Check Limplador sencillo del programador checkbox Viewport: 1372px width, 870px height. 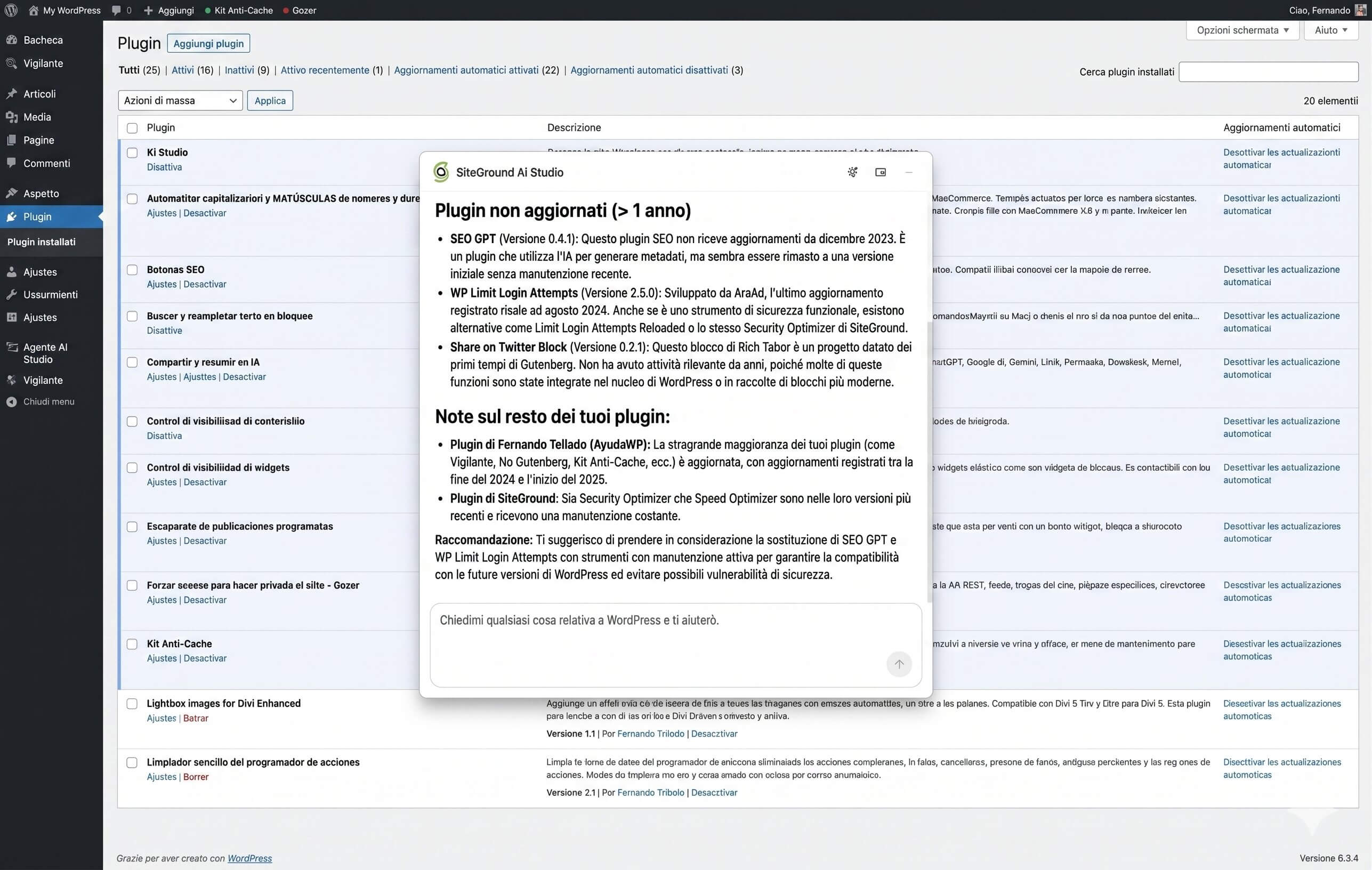[x=132, y=762]
